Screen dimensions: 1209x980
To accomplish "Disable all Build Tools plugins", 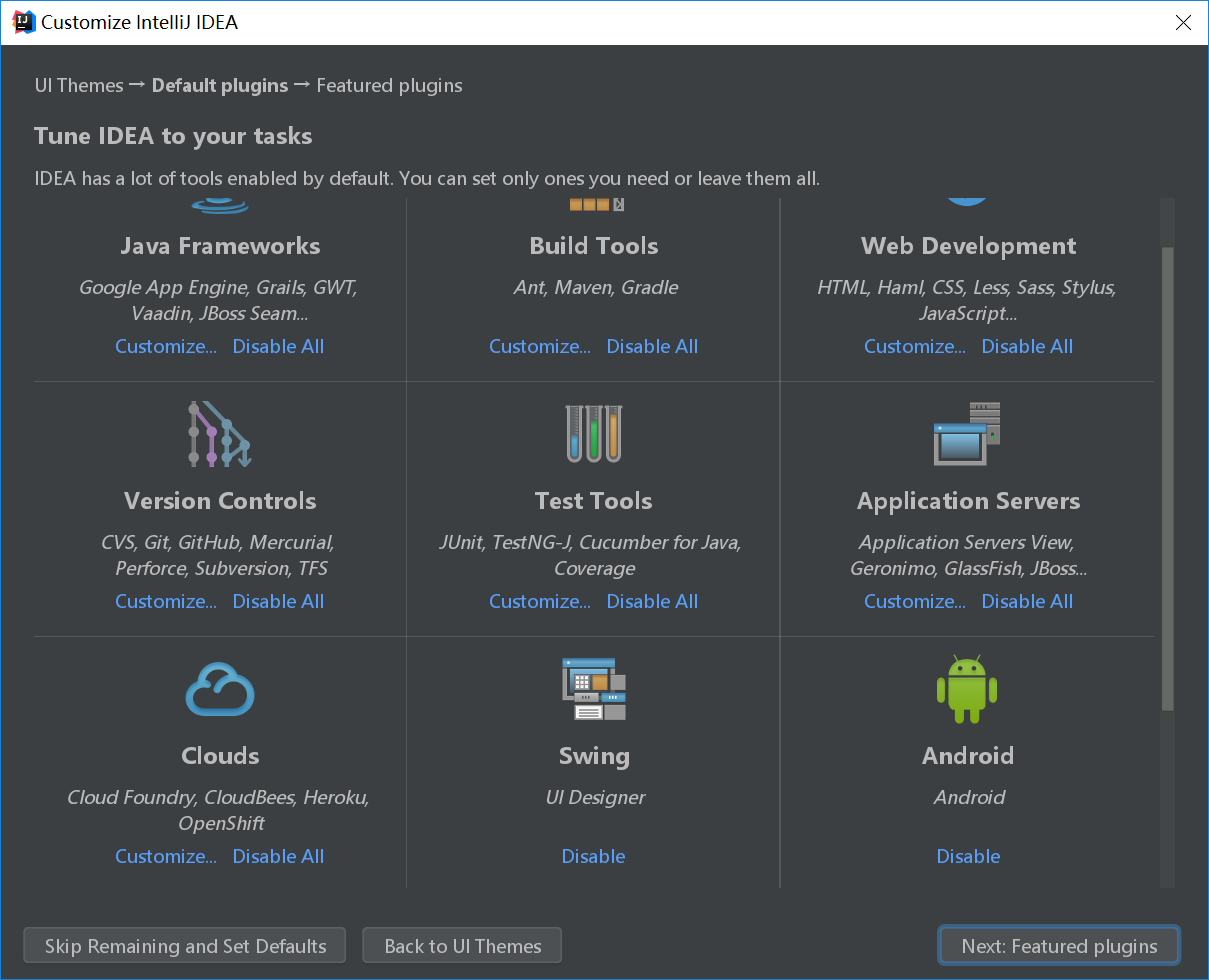I will 653,346.
